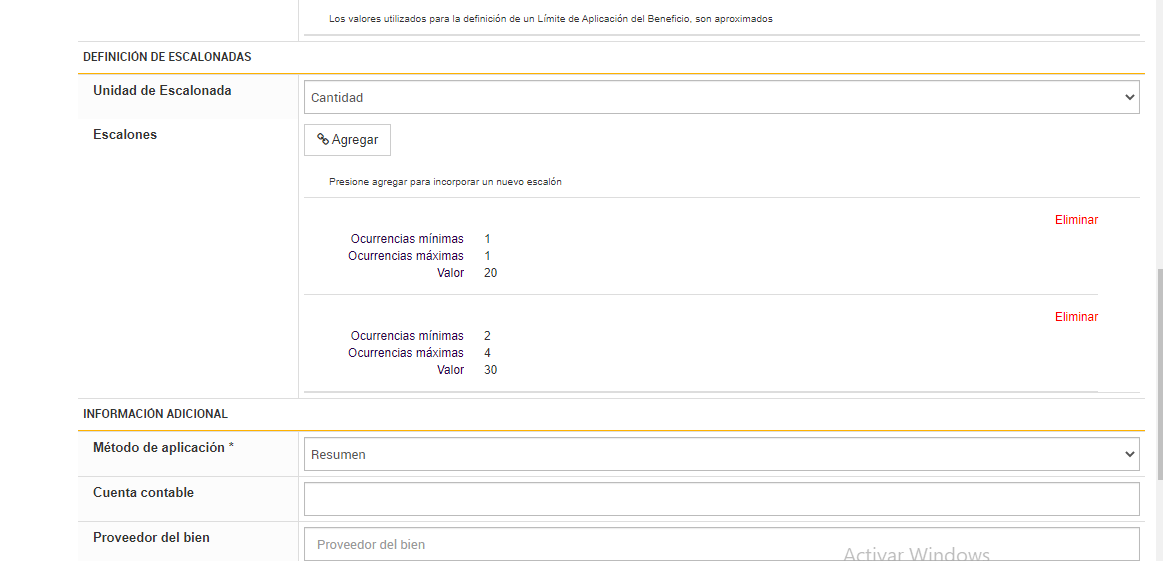Click the Valor 20 in the first step
1163x561 pixels.
[490, 273]
